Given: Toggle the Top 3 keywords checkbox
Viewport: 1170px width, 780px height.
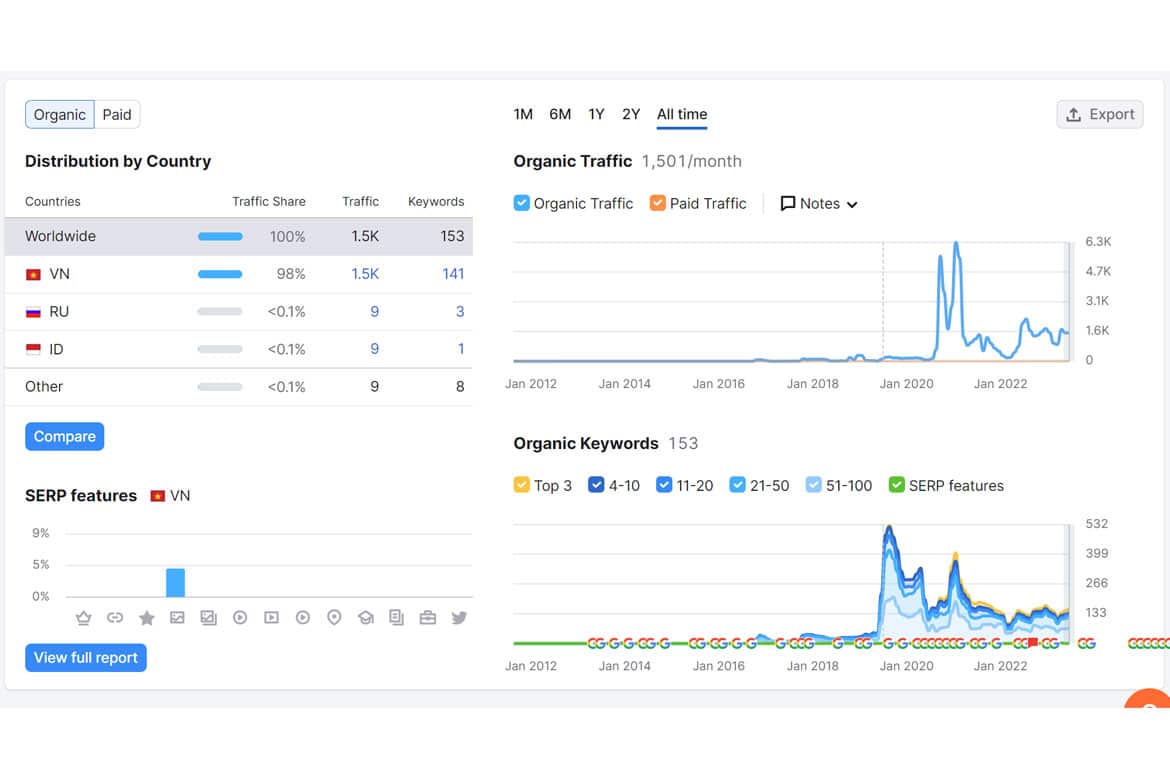Looking at the screenshot, I should pyautogui.click(x=522, y=485).
